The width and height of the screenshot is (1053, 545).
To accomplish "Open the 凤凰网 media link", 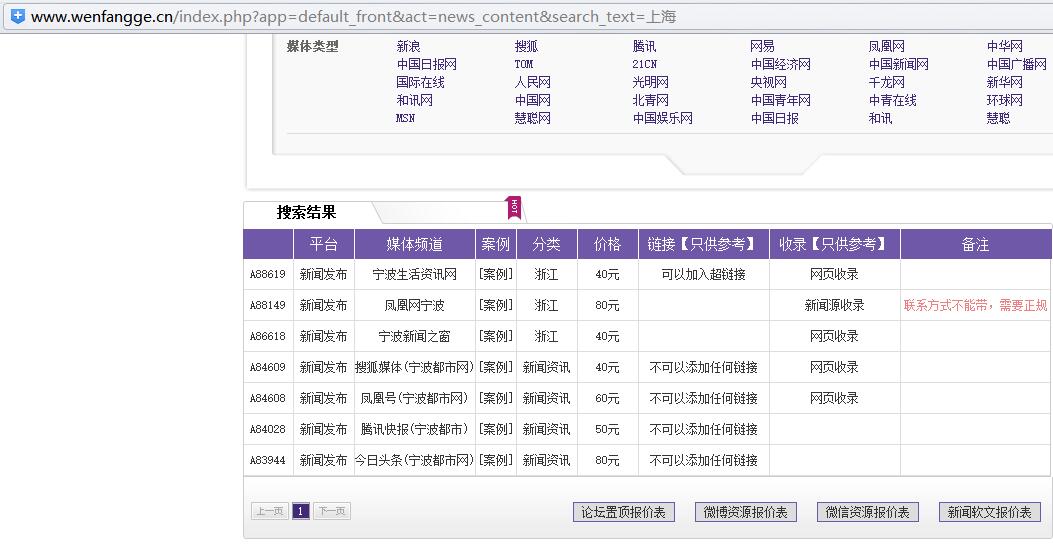I will 886,46.
